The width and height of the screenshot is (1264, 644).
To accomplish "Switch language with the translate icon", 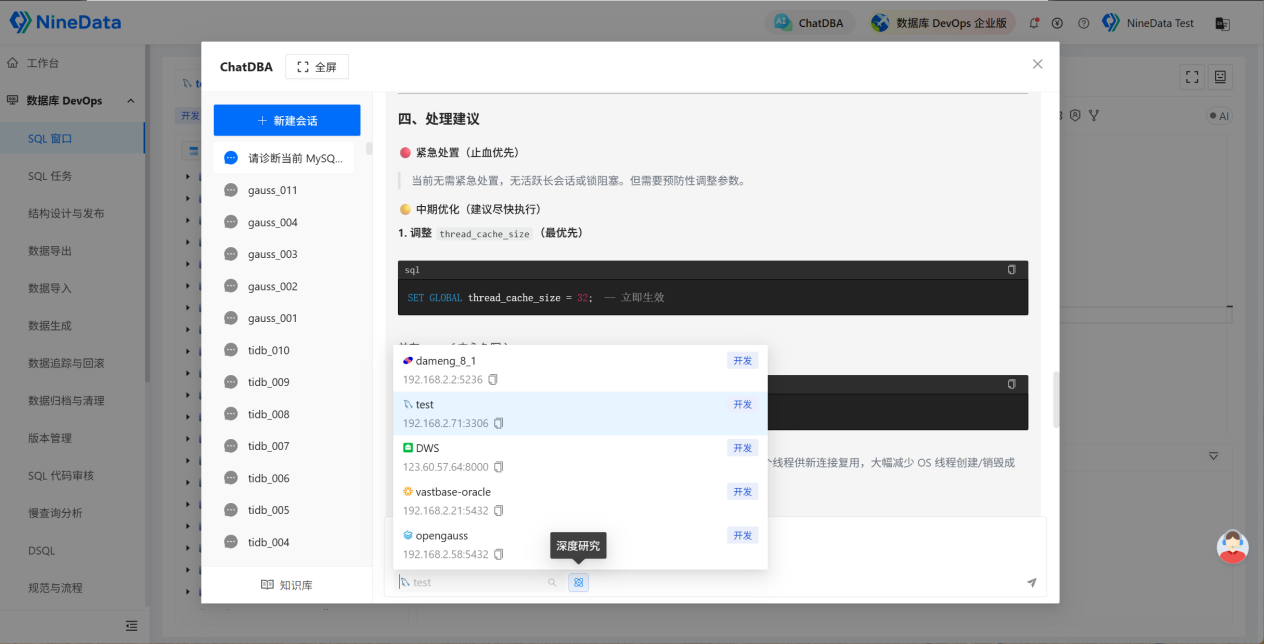I will tap(1221, 23).
